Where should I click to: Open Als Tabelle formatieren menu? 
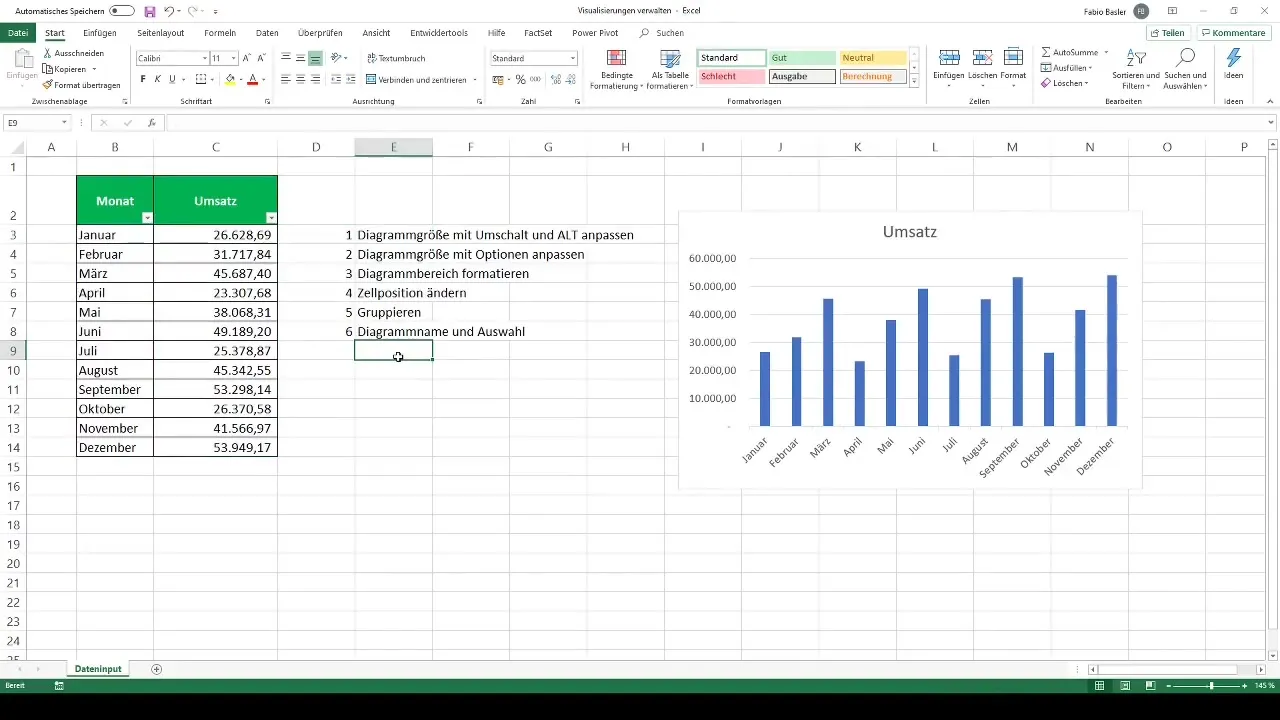pyautogui.click(x=671, y=69)
